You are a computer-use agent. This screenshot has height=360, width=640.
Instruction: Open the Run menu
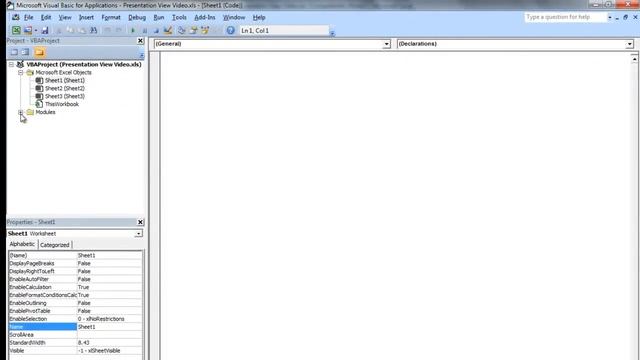tap(159, 18)
